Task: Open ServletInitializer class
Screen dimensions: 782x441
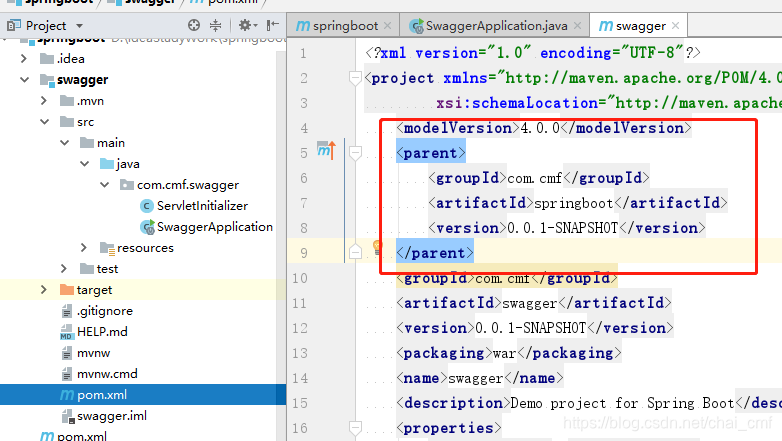Action: (x=195, y=206)
